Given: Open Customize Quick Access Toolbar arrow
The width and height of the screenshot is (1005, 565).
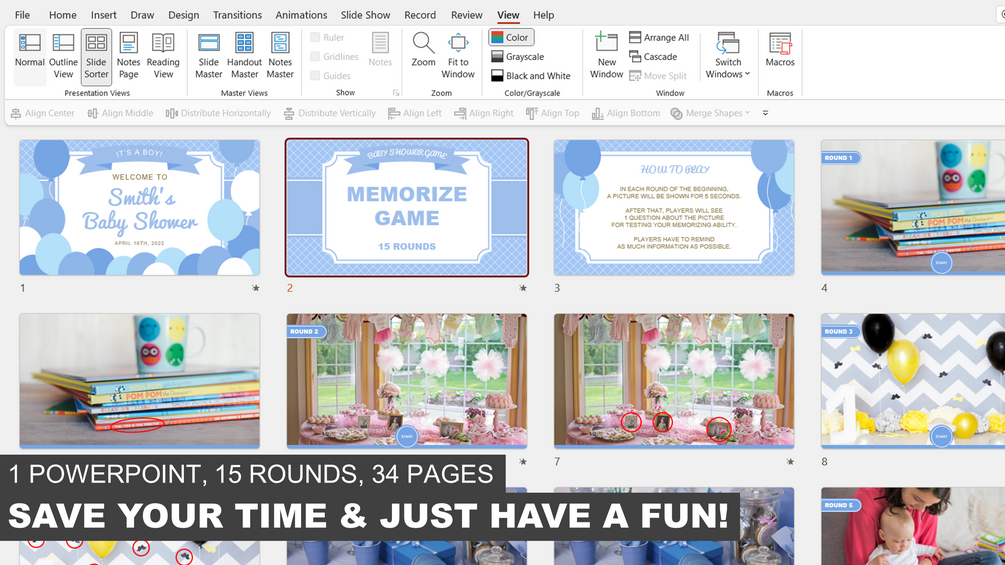Looking at the screenshot, I should 765,113.
